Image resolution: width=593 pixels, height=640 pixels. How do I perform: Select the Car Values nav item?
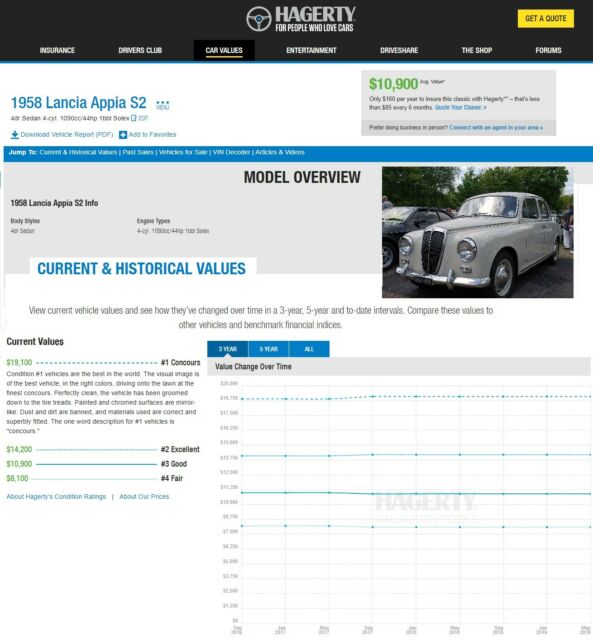(x=224, y=50)
